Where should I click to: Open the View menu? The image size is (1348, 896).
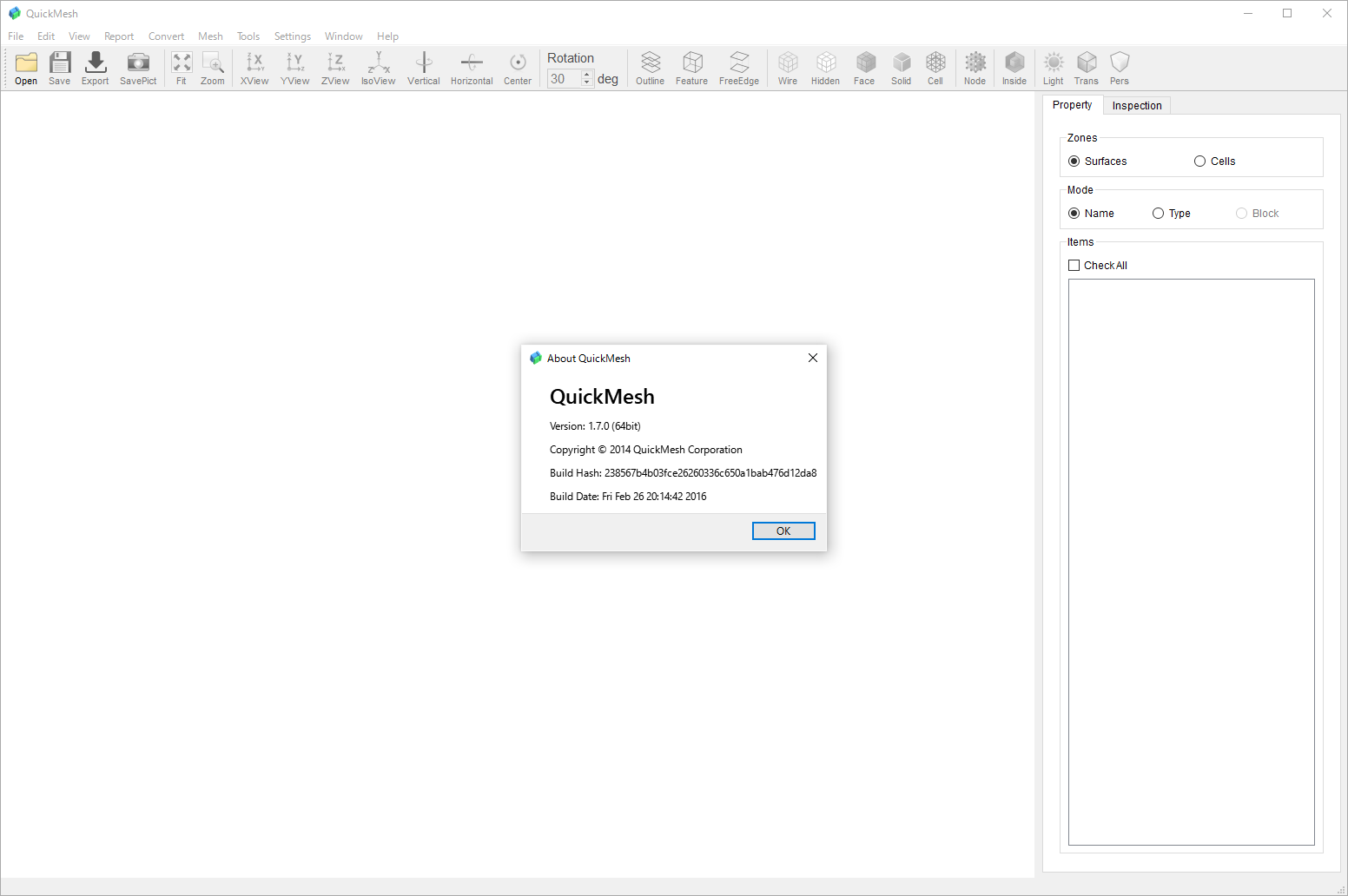point(79,36)
